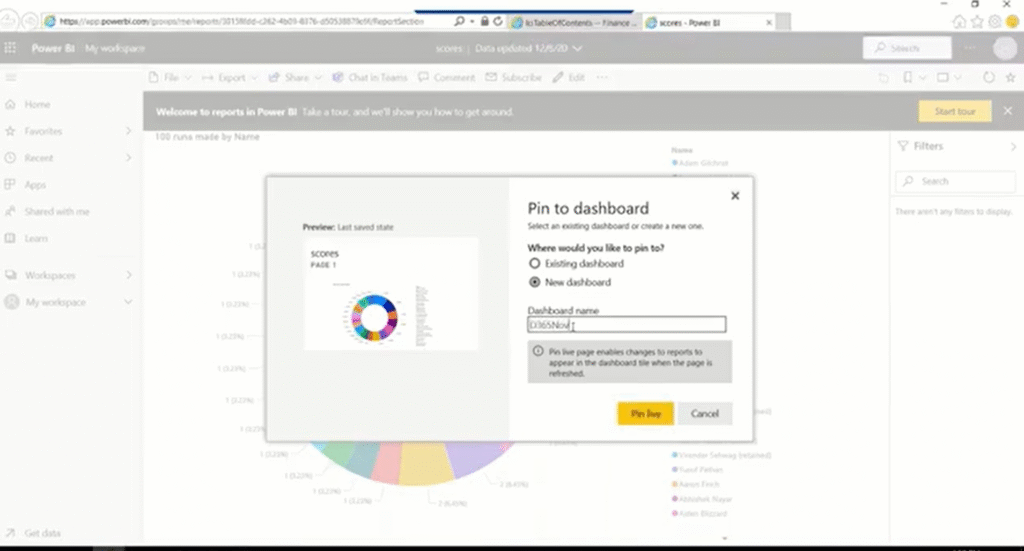This screenshot has width=1024, height=551.
Task: Open the app launcher waffle icon
Action: 12,48
